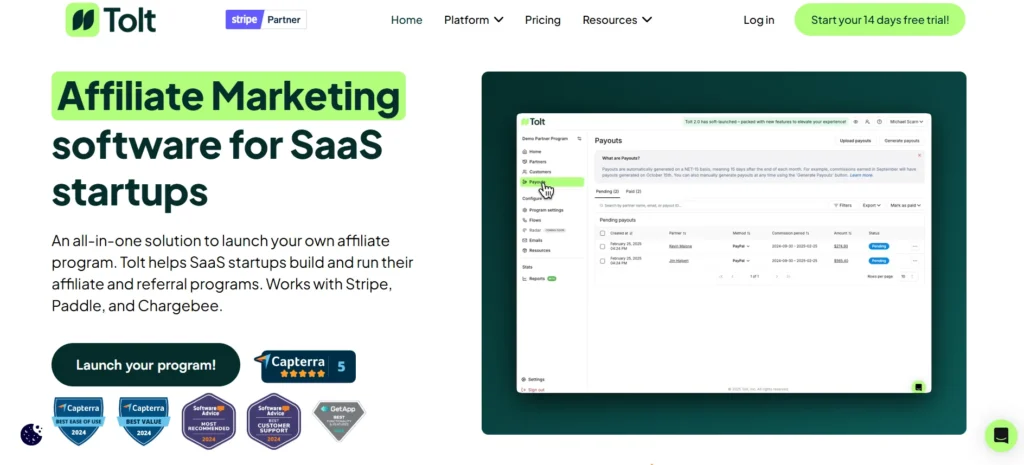The height and width of the screenshot is (465, 1024).
Task: Click Software Advice Most Recommended badge
Action: tap(208, 421)
